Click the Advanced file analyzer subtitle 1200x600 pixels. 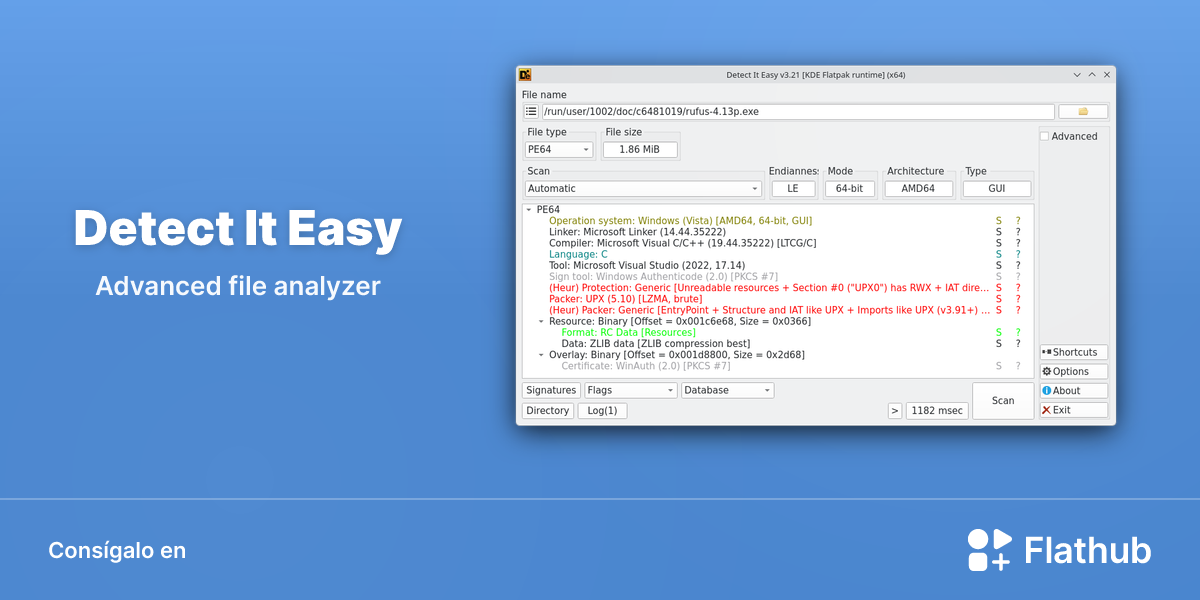click(238, 286)
